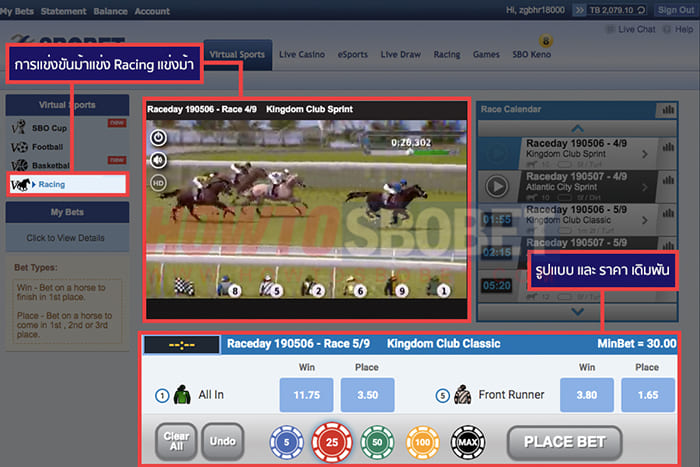
Task: Open the Live Draw tab
Action: 400,54
